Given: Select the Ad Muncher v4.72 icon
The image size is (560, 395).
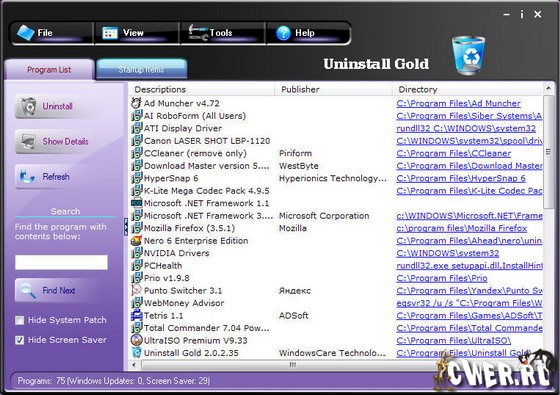Looking at the screenshot, I should coord(136,103).
